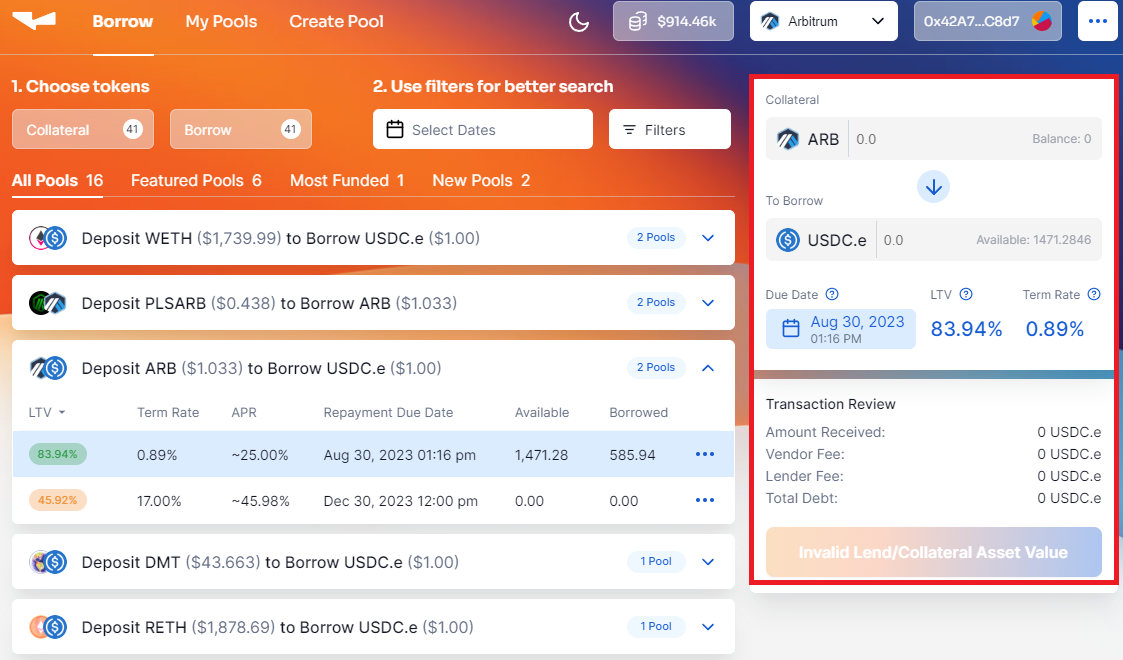Screen dimensions: 1123x660
Task: Click the ARB collateral amount input field
Action: [940, 139]
